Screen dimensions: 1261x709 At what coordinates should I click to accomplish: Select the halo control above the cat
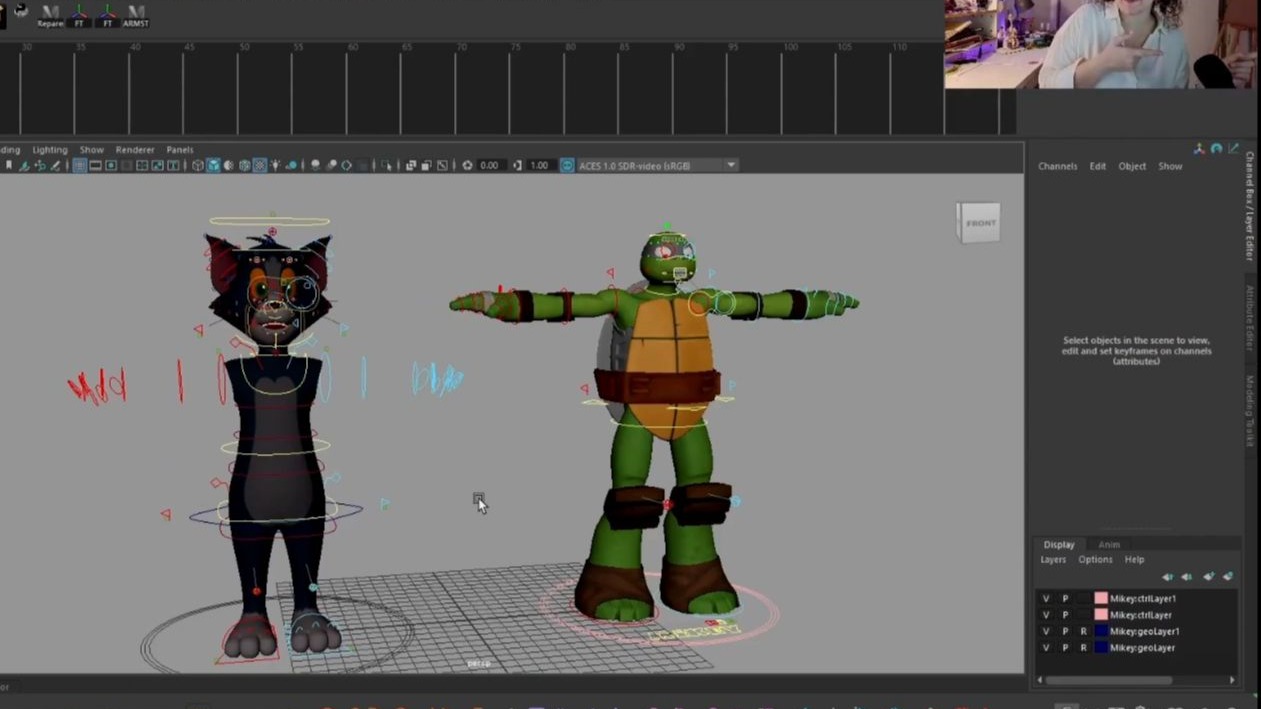point(270,221)
